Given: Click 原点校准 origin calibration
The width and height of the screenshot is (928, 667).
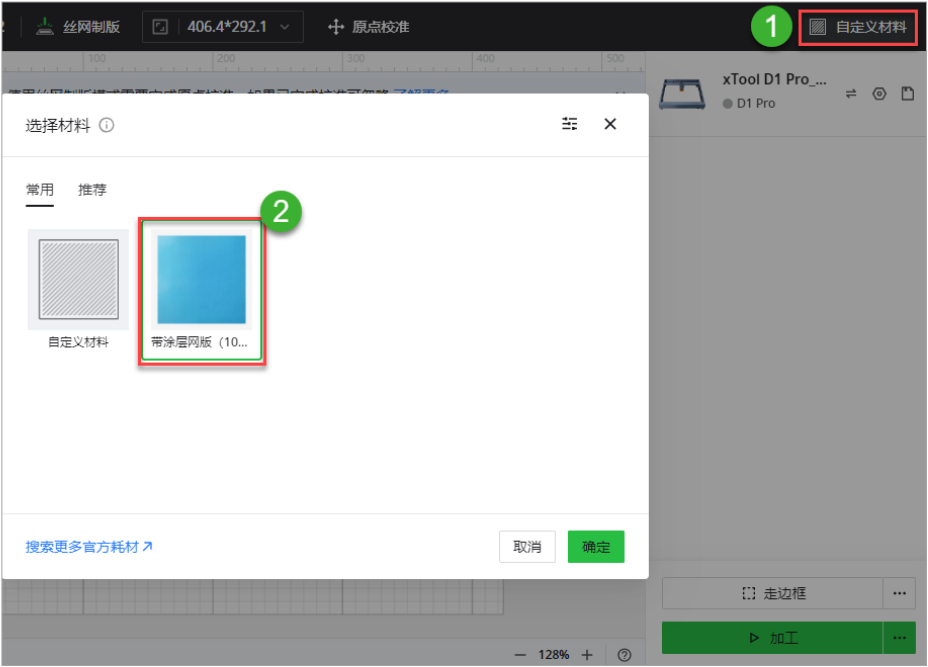Looking at the screenshot, I should click(x=368, y=27).
